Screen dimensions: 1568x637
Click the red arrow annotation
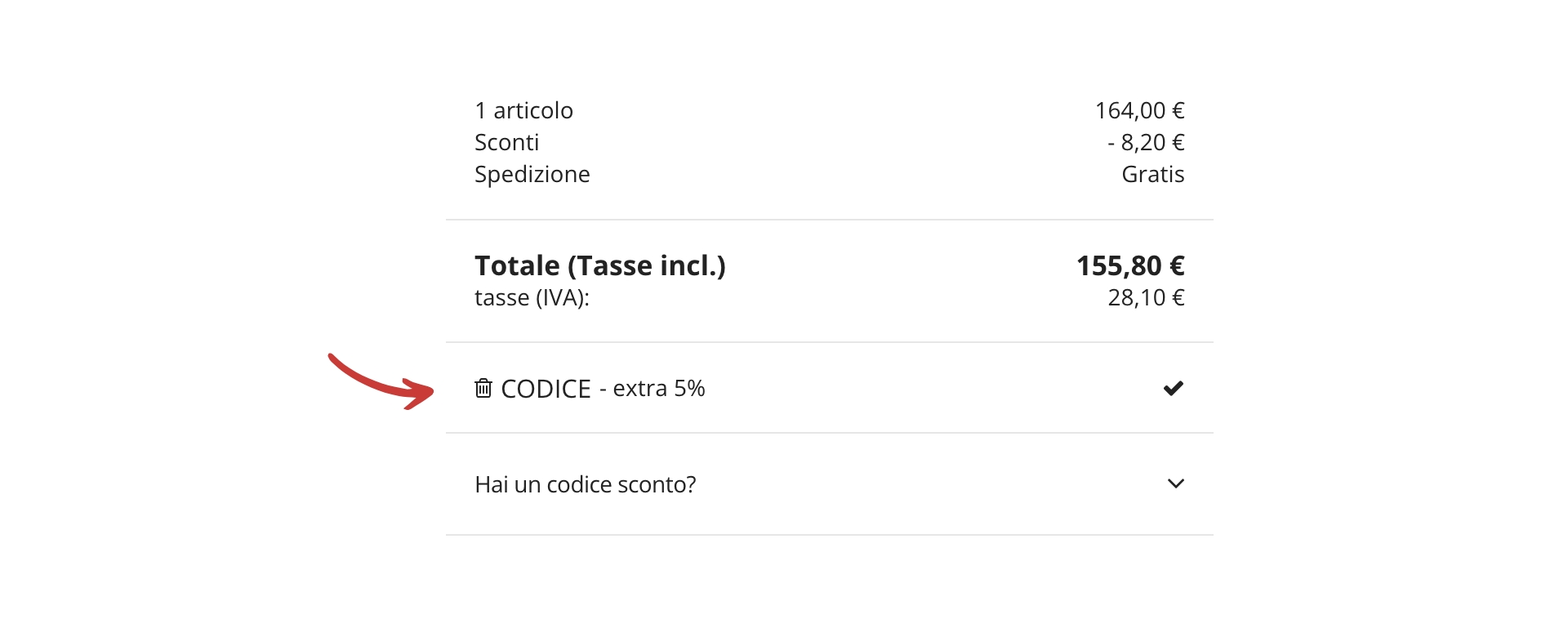tap(382, 382)
